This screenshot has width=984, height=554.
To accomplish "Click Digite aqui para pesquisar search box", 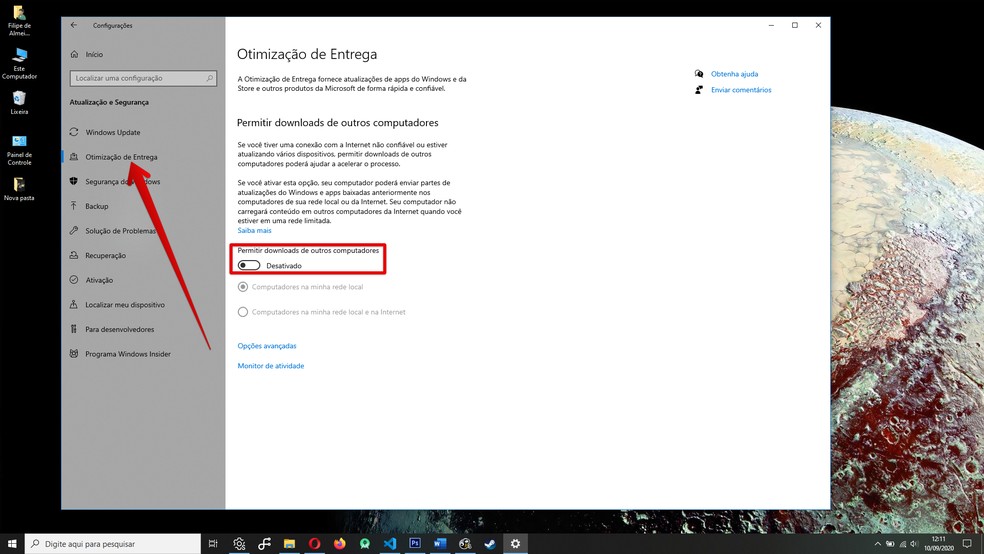I will (x=113, y=544).
